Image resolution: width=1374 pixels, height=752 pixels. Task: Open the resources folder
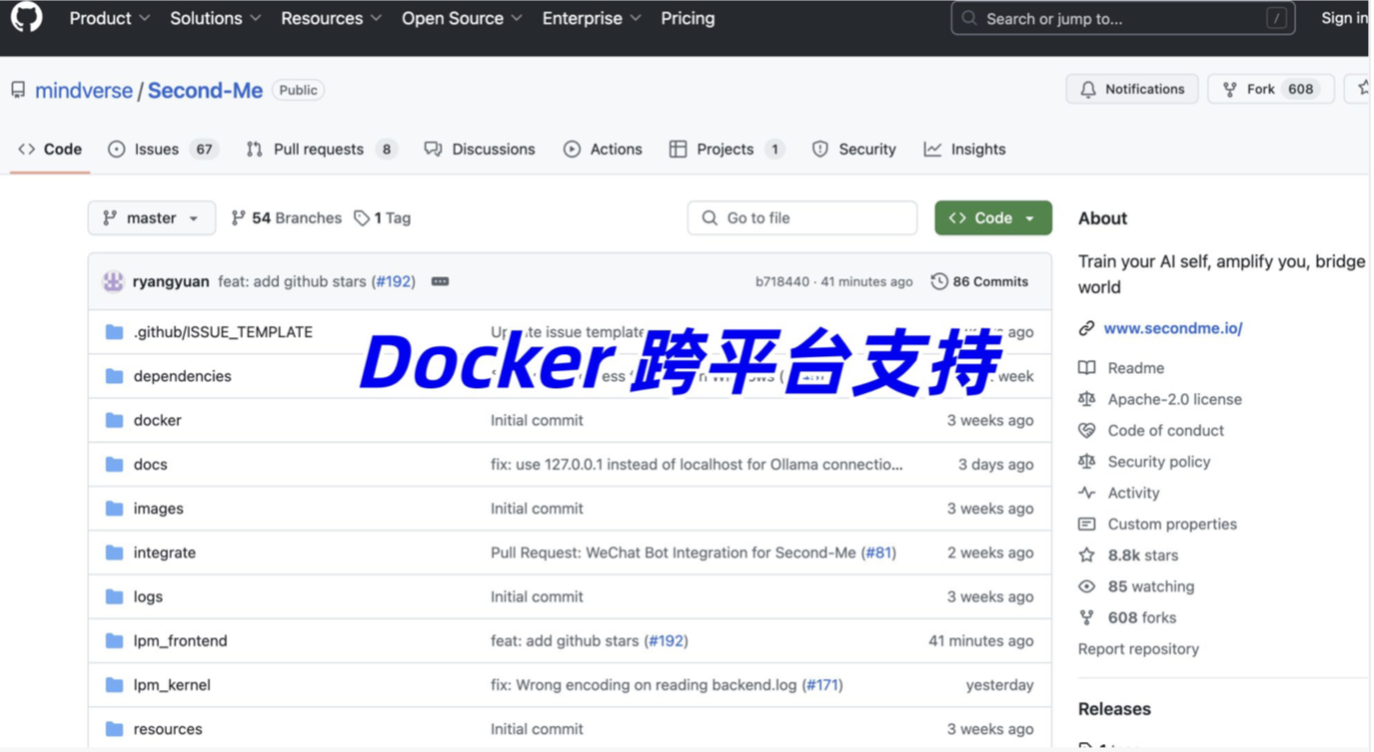[x=168, y=729]
